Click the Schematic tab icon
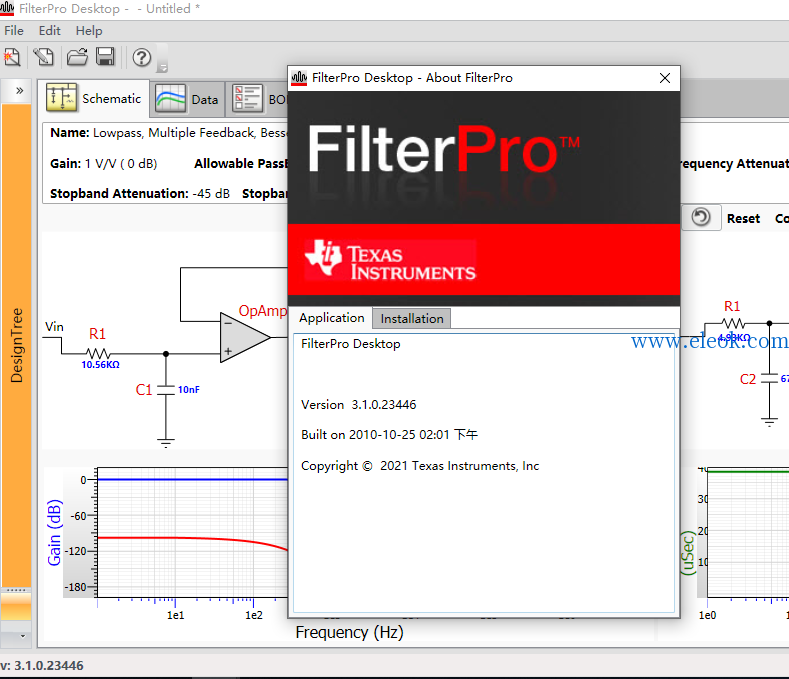 (x=61, y=98)
